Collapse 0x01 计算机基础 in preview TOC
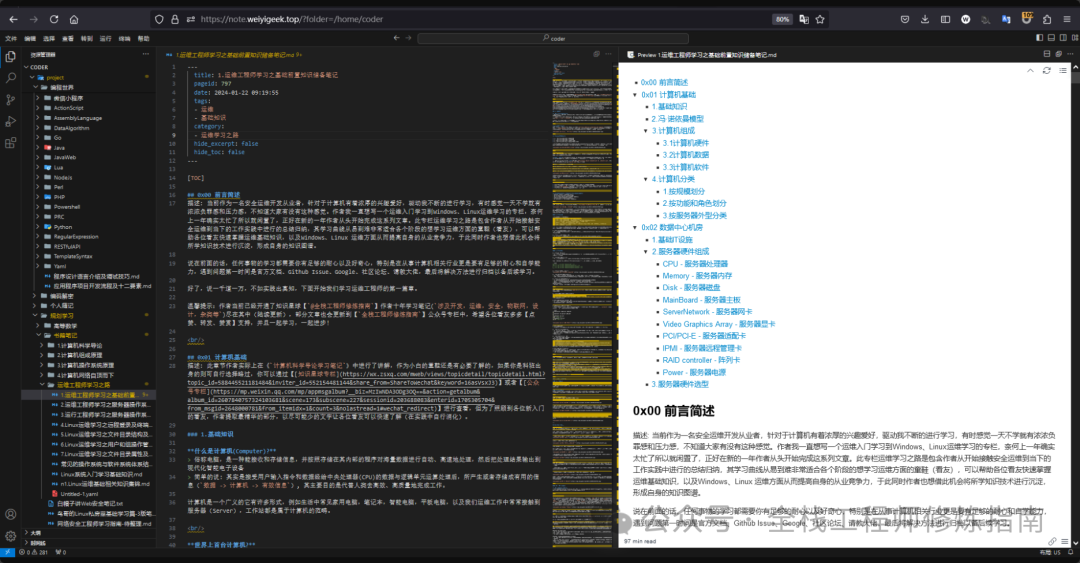Viewport: 1080px width, 563px height. [635, 94]
